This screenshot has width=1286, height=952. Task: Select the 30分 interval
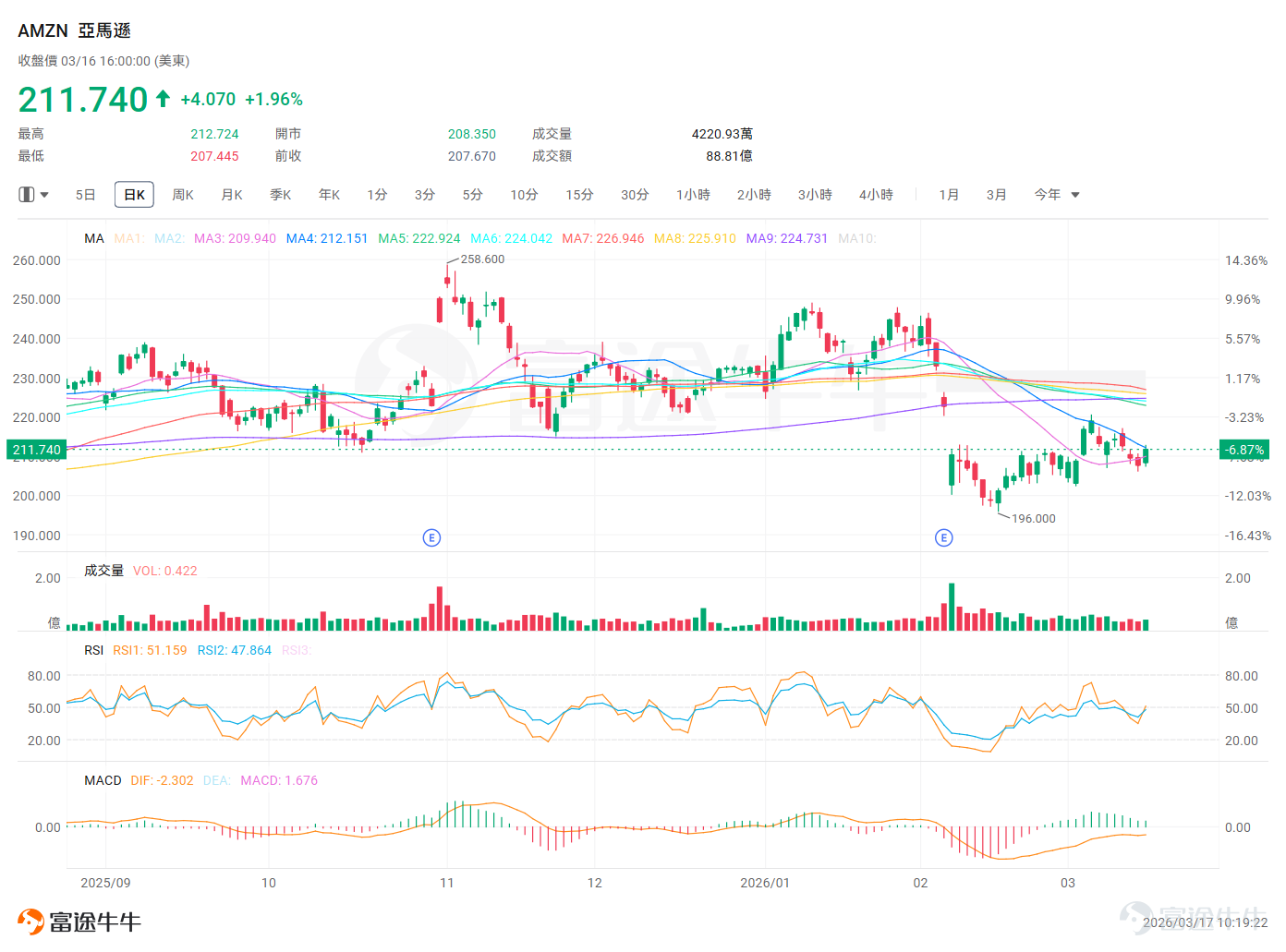tap(635, 195)
